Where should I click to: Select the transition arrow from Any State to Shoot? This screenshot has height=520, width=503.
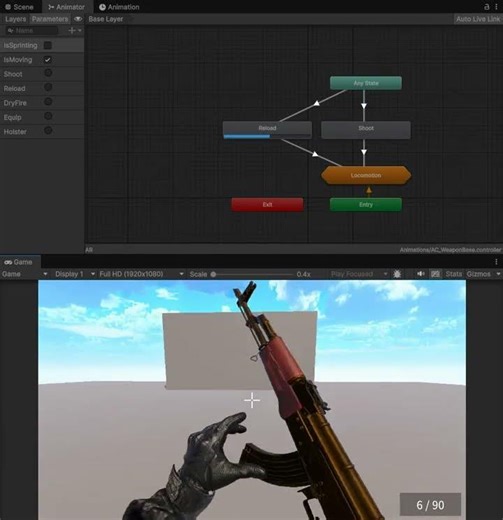pyautogui.click(x=364, y=106)
